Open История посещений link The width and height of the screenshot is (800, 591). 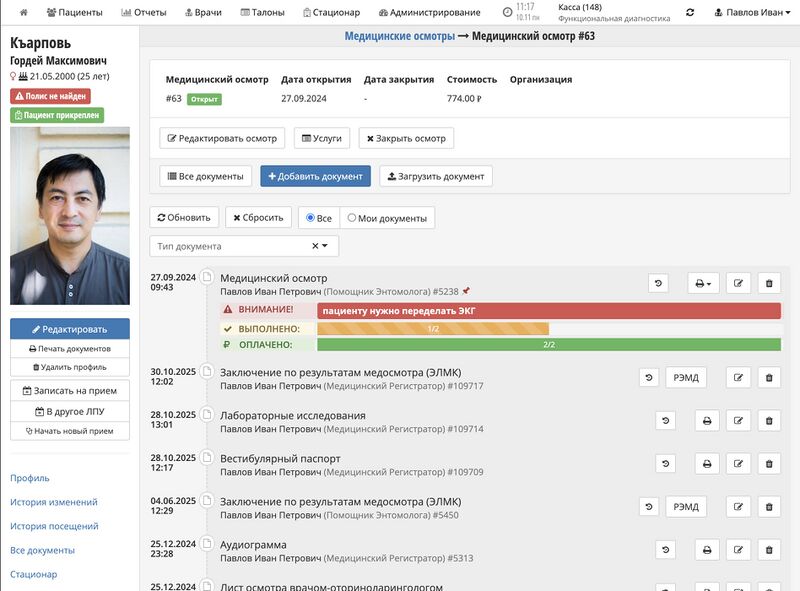pos(54,526)
